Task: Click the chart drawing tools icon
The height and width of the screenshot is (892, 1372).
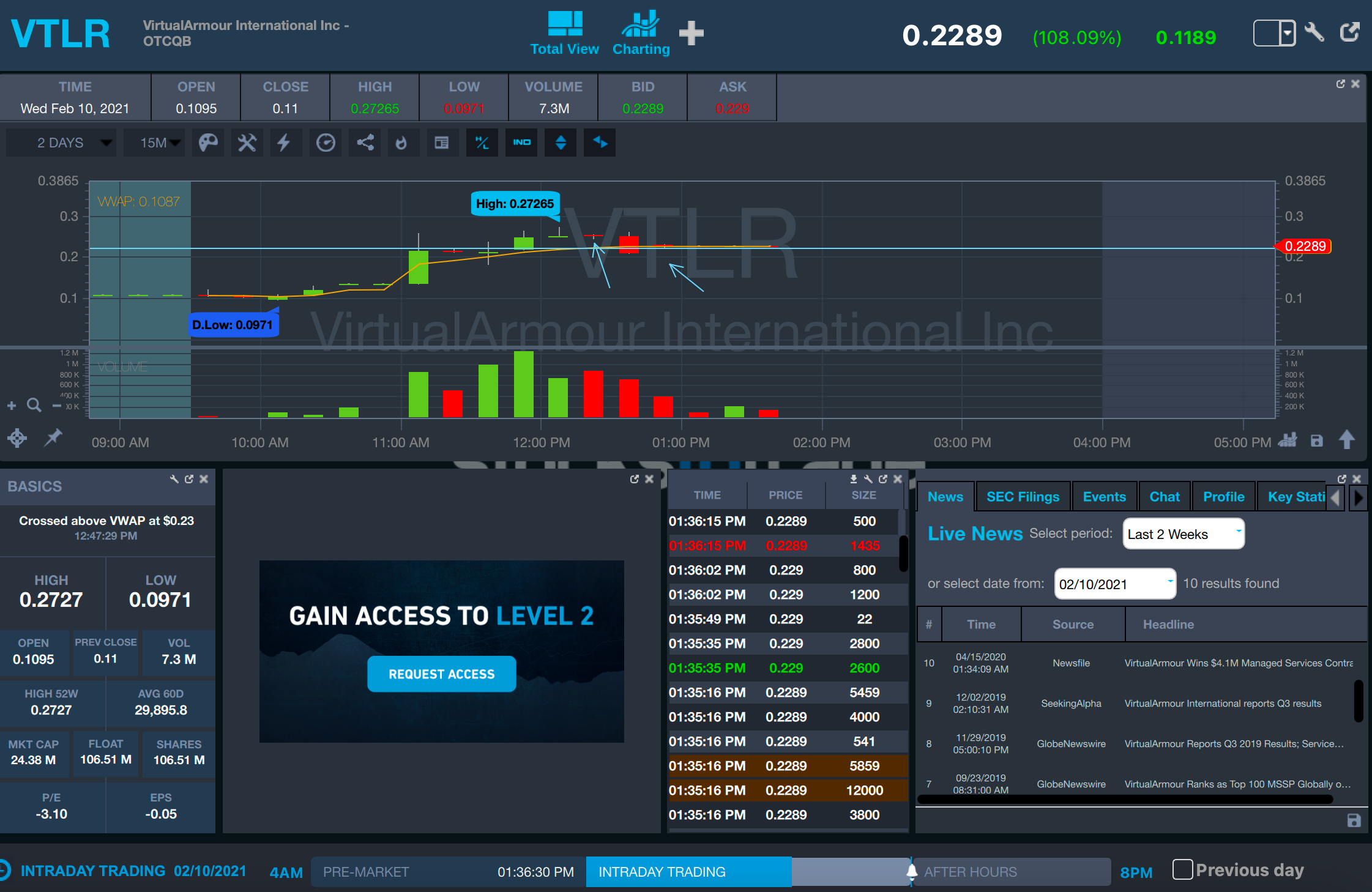Action: pyautogui.click(x=247, y=143)
